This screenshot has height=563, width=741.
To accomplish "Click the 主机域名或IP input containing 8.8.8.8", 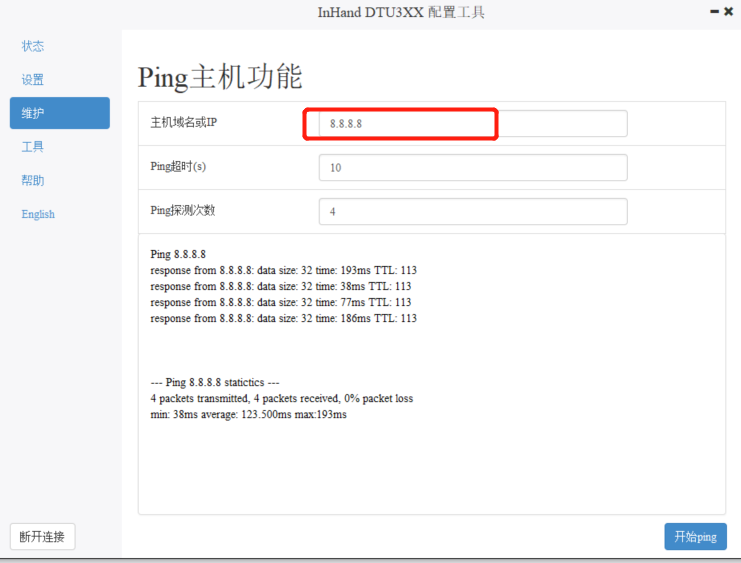I will (x=472, y=124).
